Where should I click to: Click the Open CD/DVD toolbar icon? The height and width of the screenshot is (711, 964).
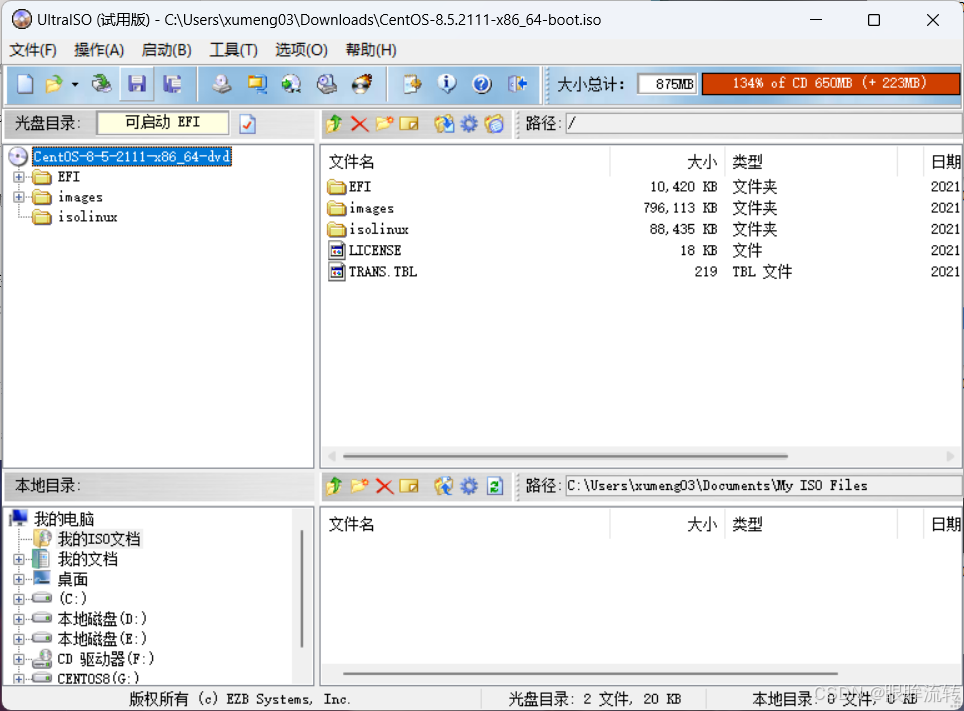(x=101, y=84)
